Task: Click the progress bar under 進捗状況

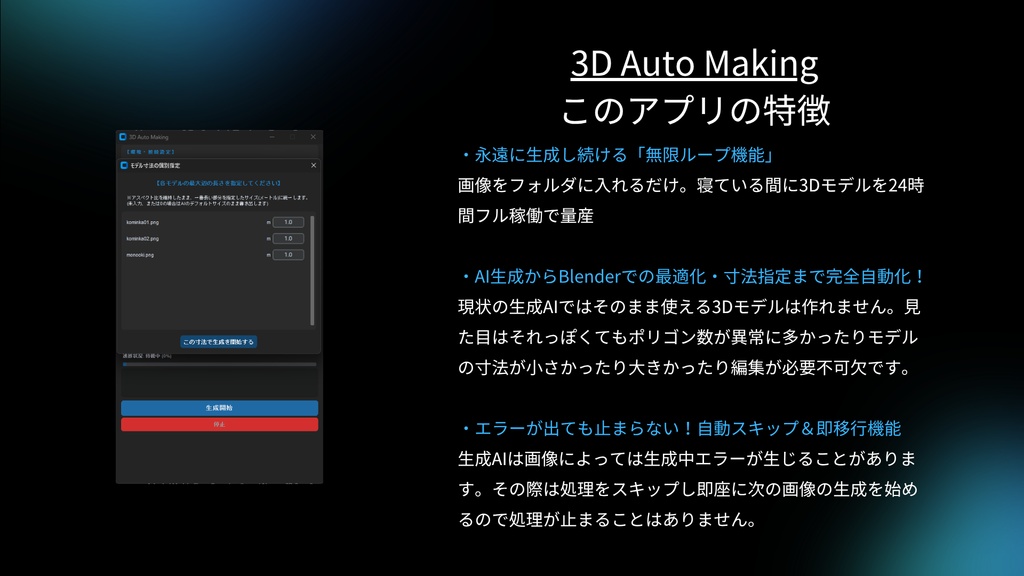Action: click(x=219, y=364)
